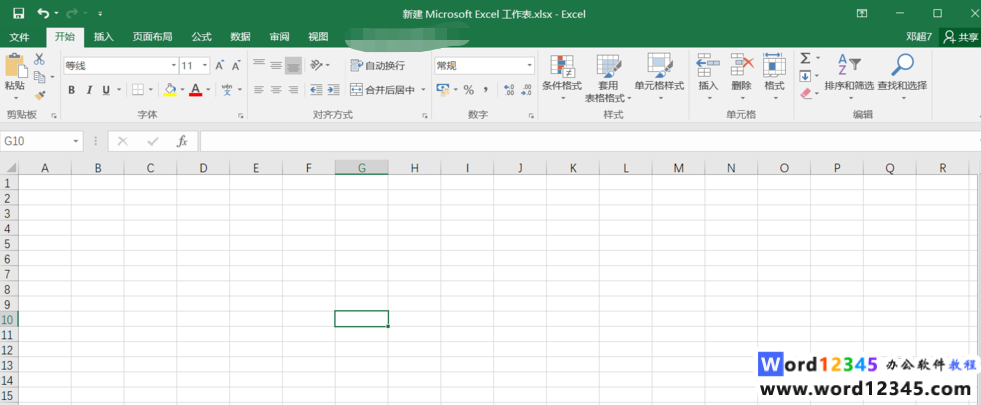The image size is (981, 405).
Task: Switch to the 插入 ribbon tab
Action: pos(104,37)
